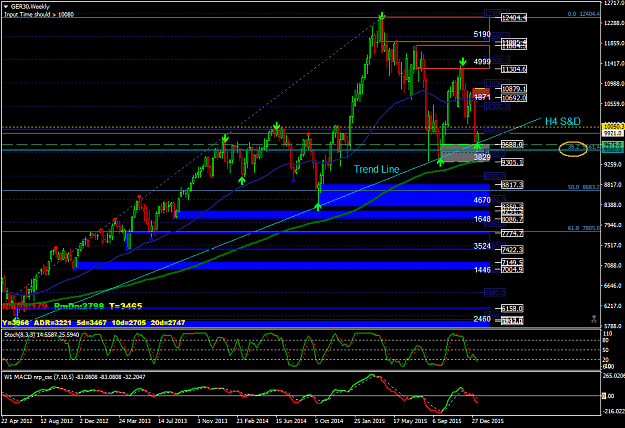Select the H4 S&D label
The width and height of the screenshot is (625, 428).
tap(562, 122)
